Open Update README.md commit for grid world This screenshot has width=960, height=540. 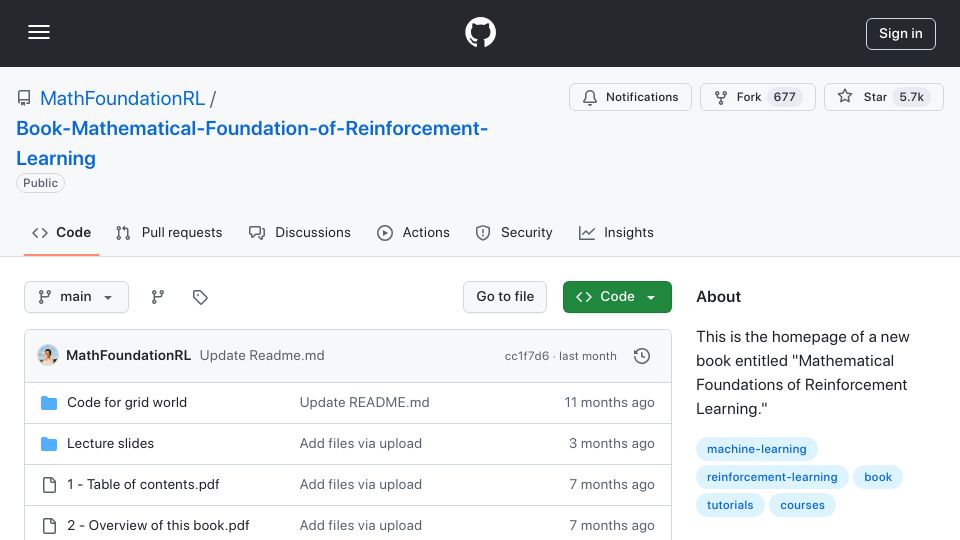pos(364,402)
